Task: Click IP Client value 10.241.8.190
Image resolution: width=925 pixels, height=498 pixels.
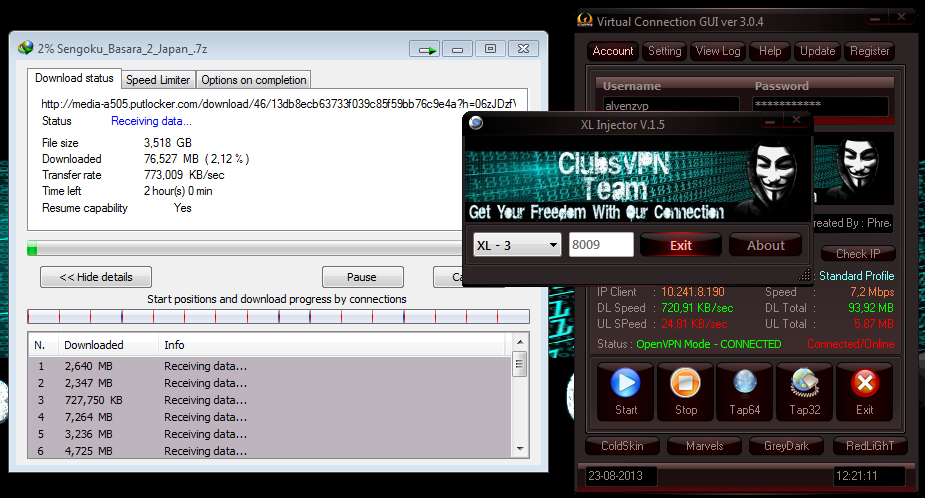Action: tap(693, 292)
